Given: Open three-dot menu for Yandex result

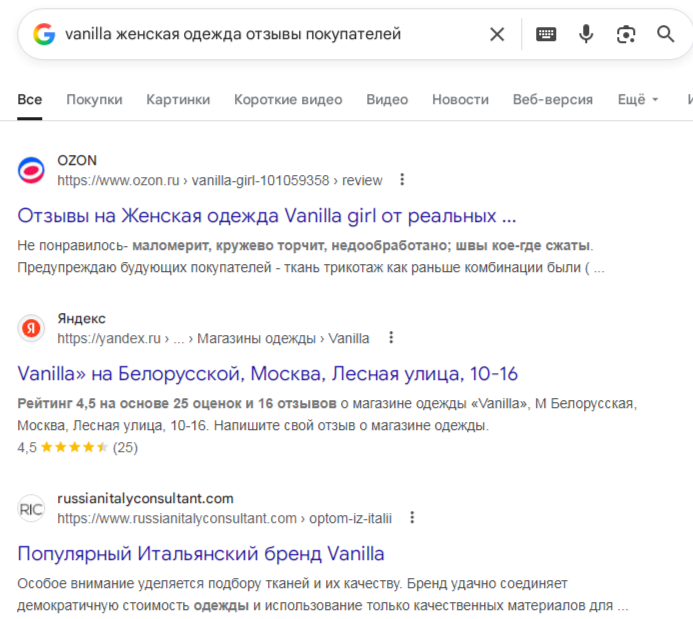Looking at the screenshot, I should tap(391, 338).
